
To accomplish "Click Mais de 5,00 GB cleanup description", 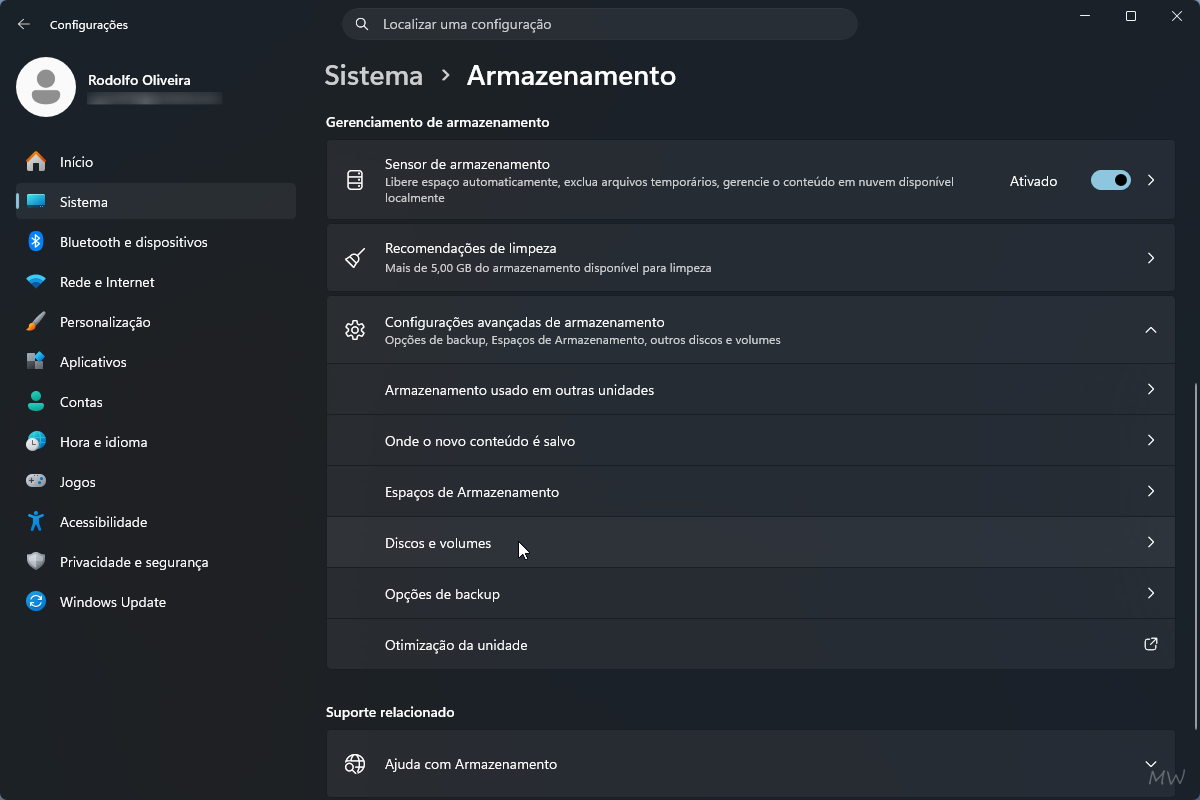I will point(548,268).
